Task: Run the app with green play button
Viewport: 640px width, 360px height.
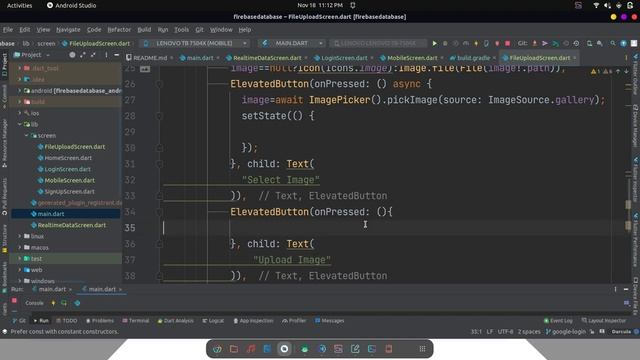Action: click(x=434, y=43)
